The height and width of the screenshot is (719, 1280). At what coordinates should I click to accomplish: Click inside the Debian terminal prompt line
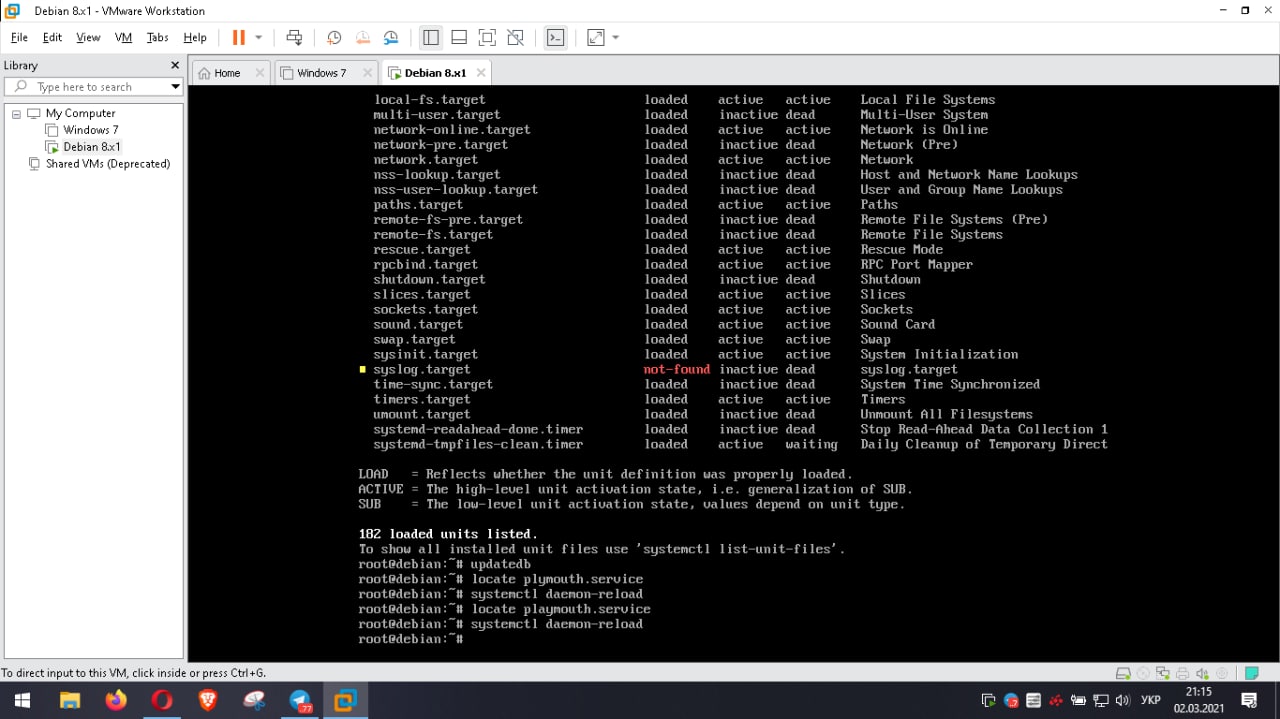point(411,638)
